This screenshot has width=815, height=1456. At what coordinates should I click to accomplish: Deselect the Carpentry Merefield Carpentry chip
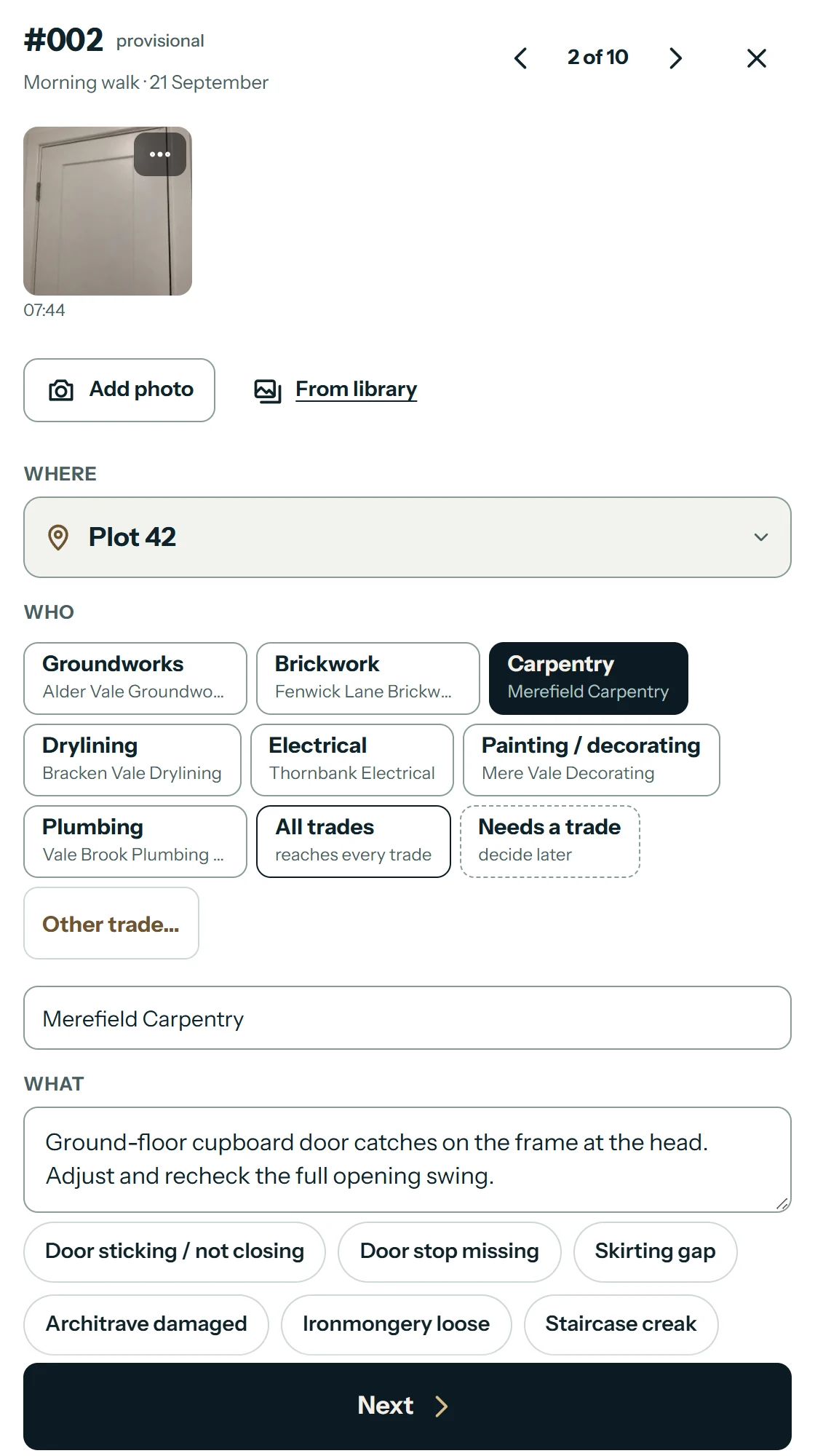click(x=589, y=678)
